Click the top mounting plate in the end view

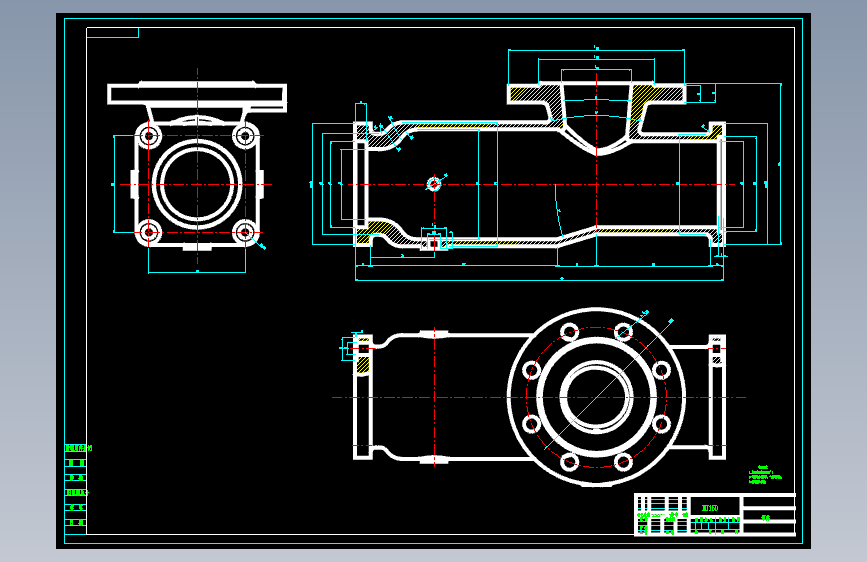click(x=197, y=94)
